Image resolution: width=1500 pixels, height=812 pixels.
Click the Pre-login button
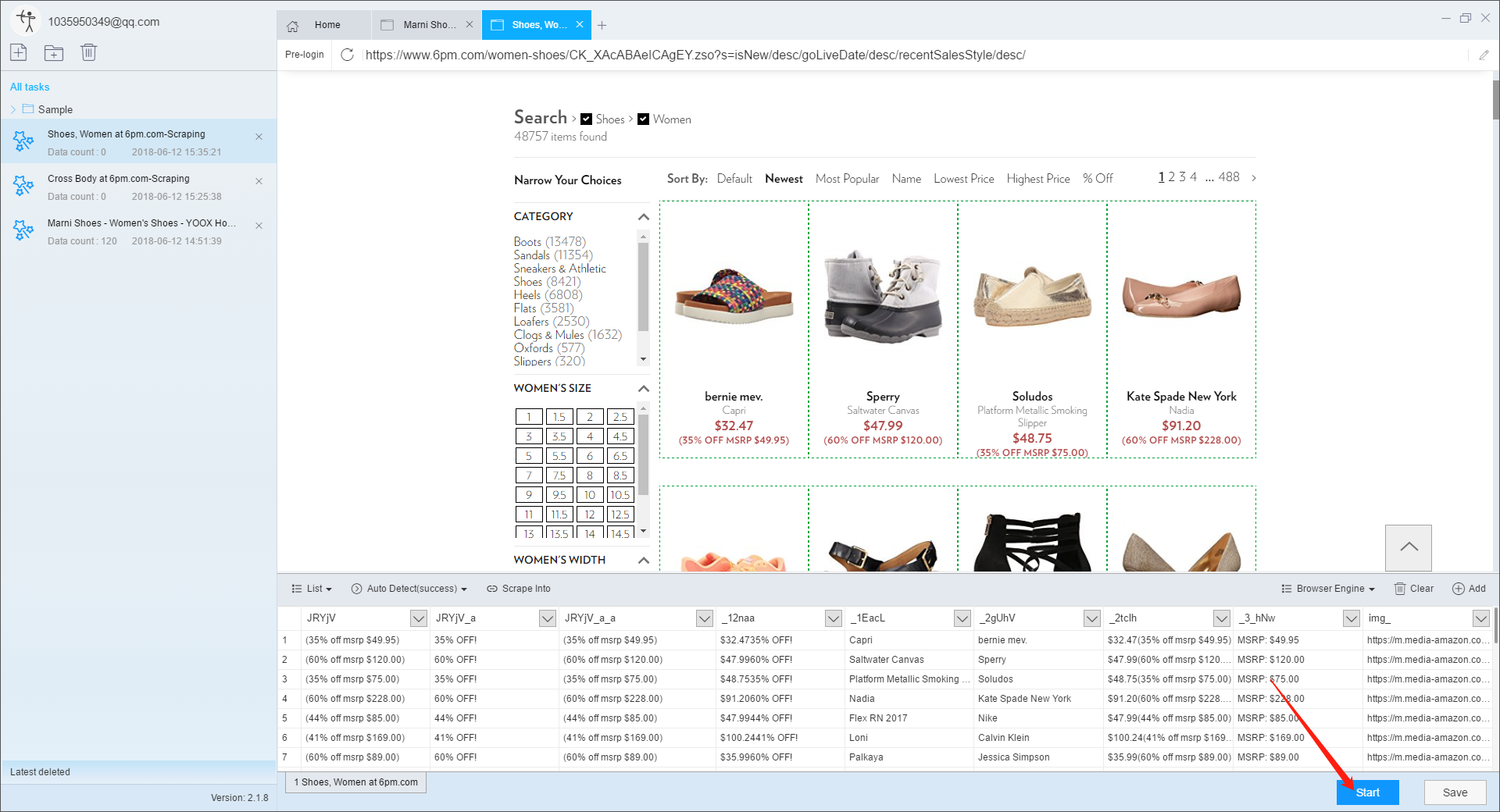pyautogui.click(x=305, y=55)
